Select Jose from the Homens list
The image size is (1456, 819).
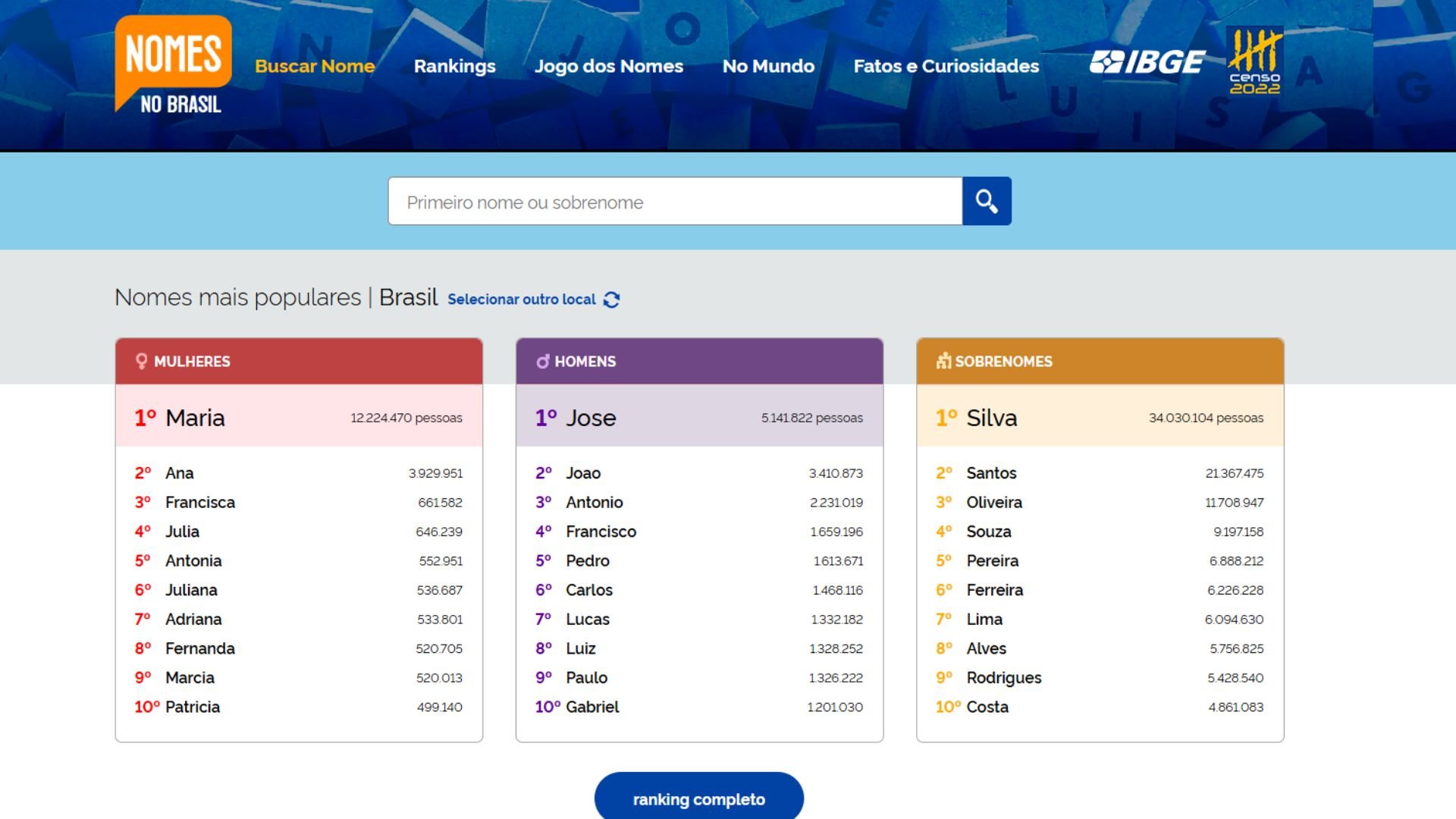(x=591, y=418)
